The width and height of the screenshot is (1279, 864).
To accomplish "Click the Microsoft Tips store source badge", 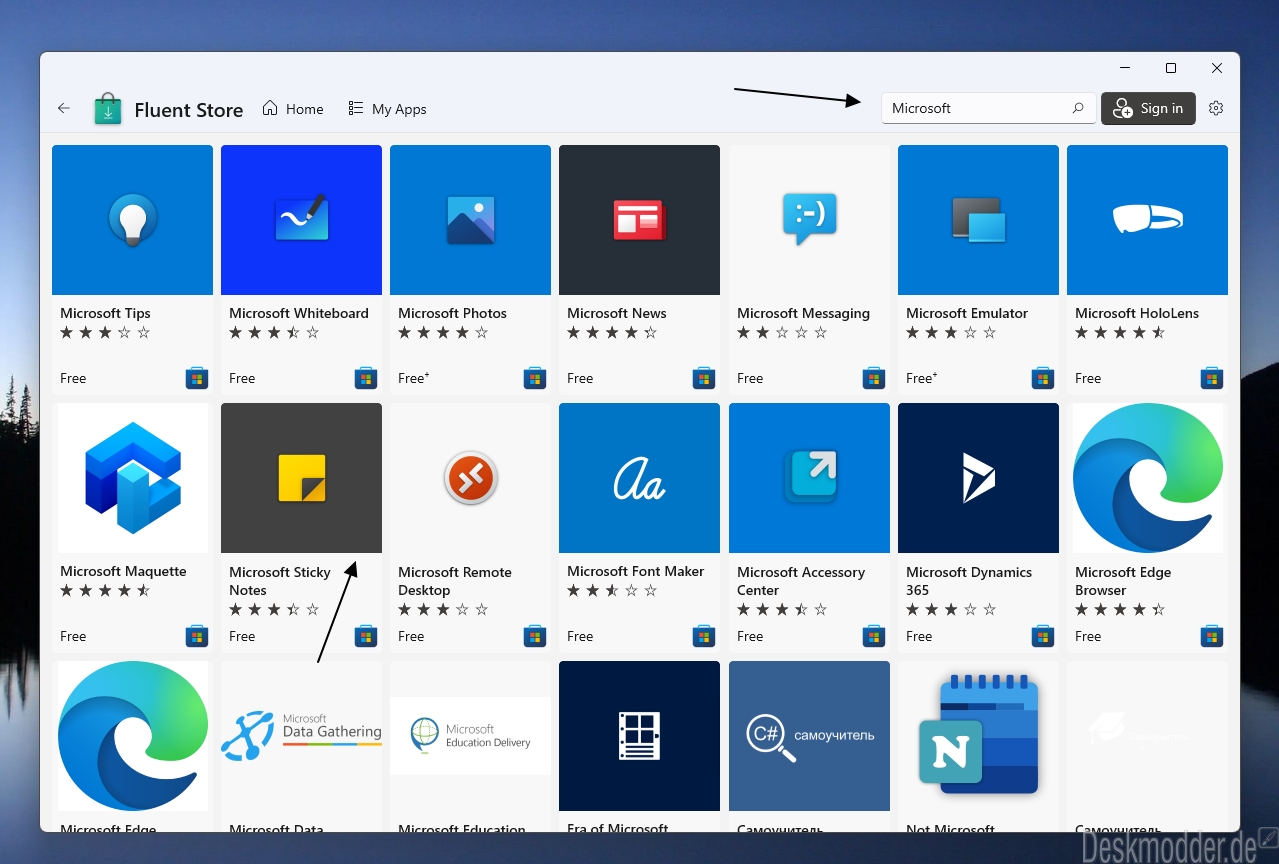I will (197, 378).
